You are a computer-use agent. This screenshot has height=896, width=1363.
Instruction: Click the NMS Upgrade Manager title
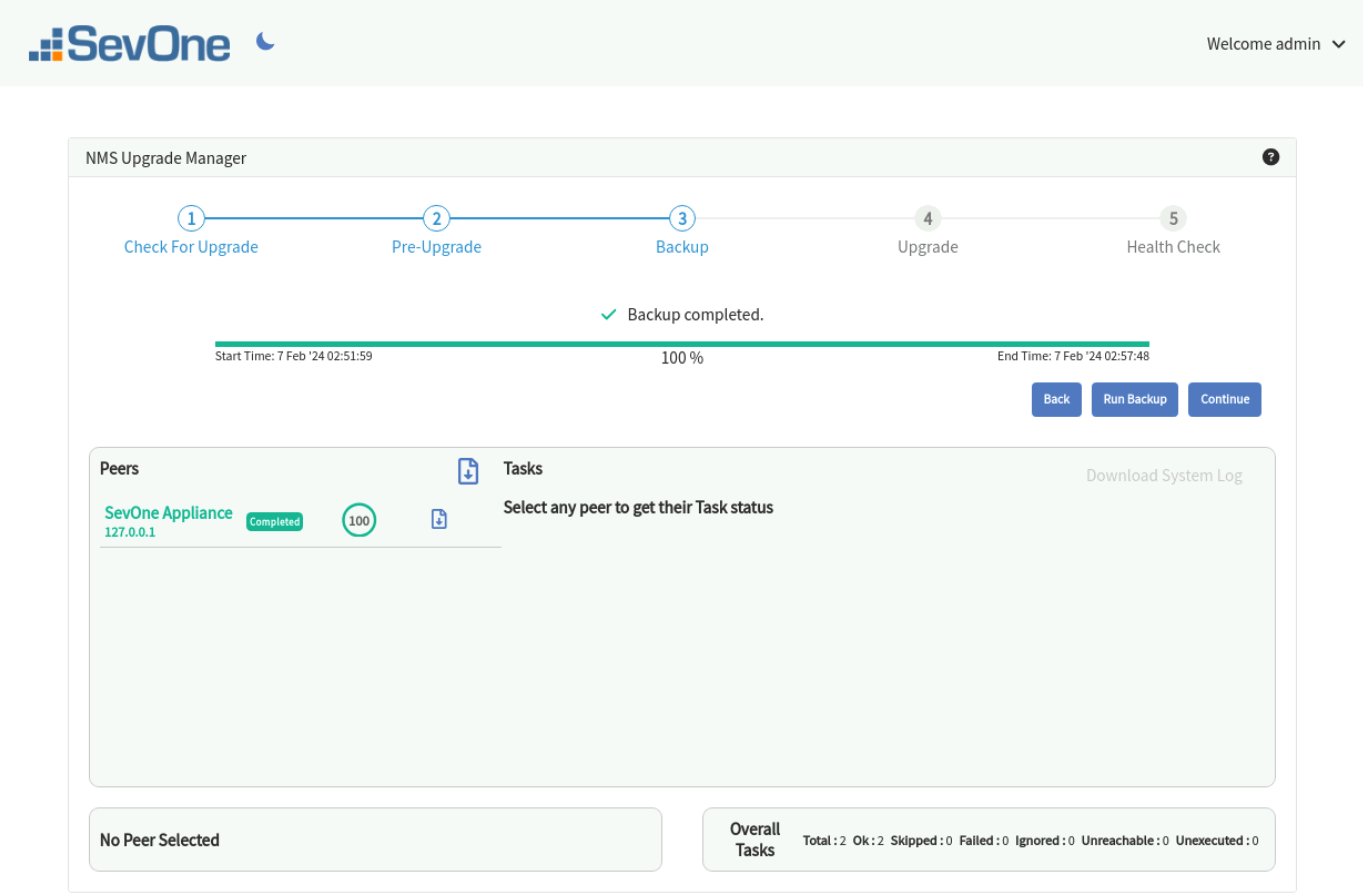pos(166,158)
